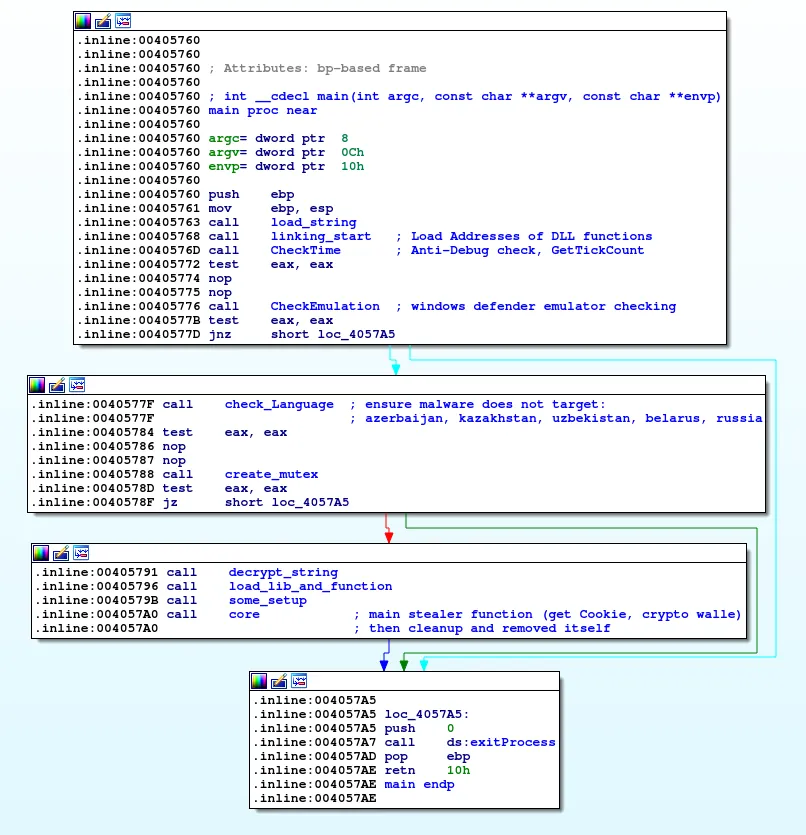Click node color icon in loc_4057A5 block
806x835 pixels.
click(259, 681)
